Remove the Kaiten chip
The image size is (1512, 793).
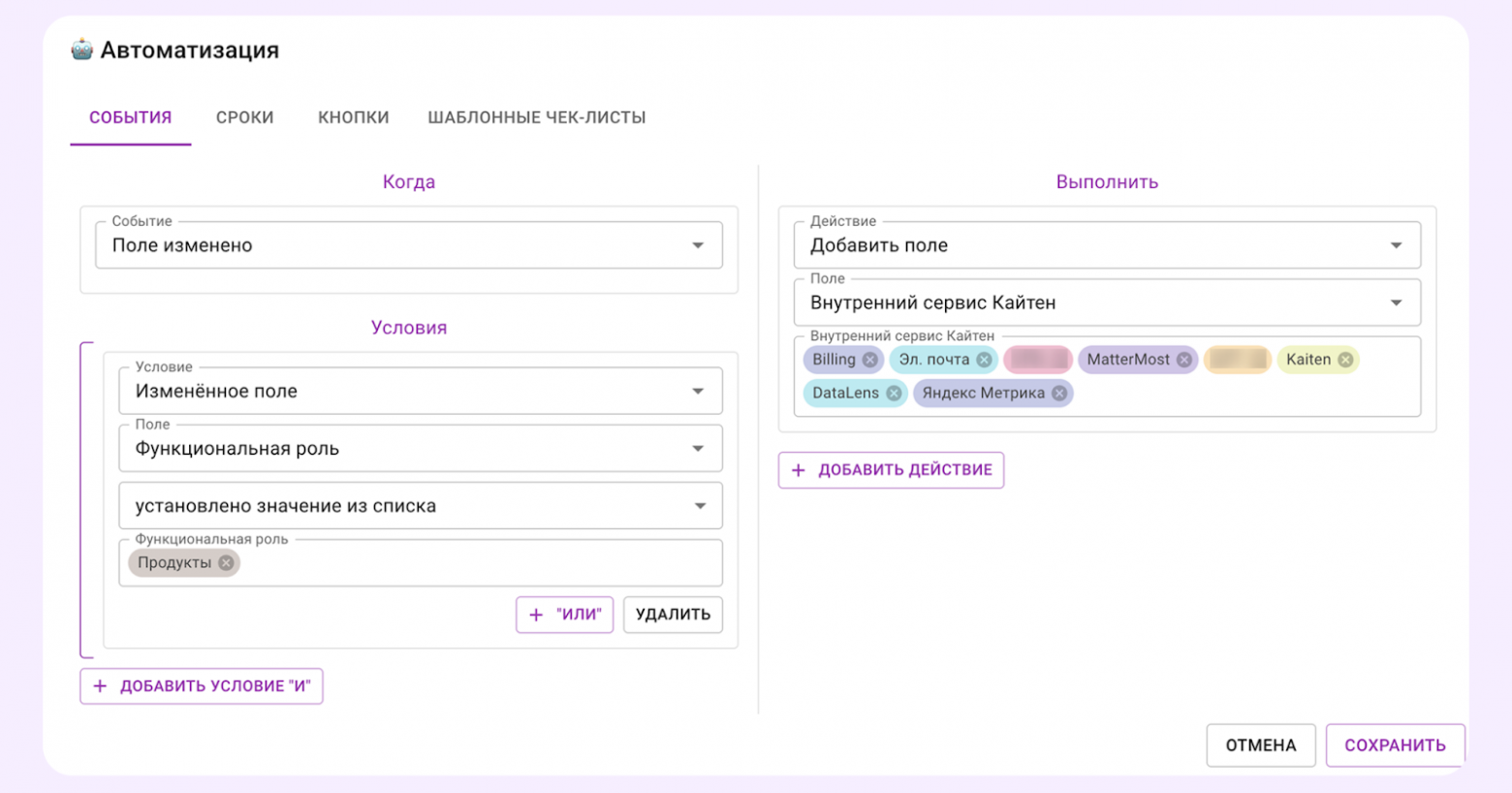click(1345, 360)
